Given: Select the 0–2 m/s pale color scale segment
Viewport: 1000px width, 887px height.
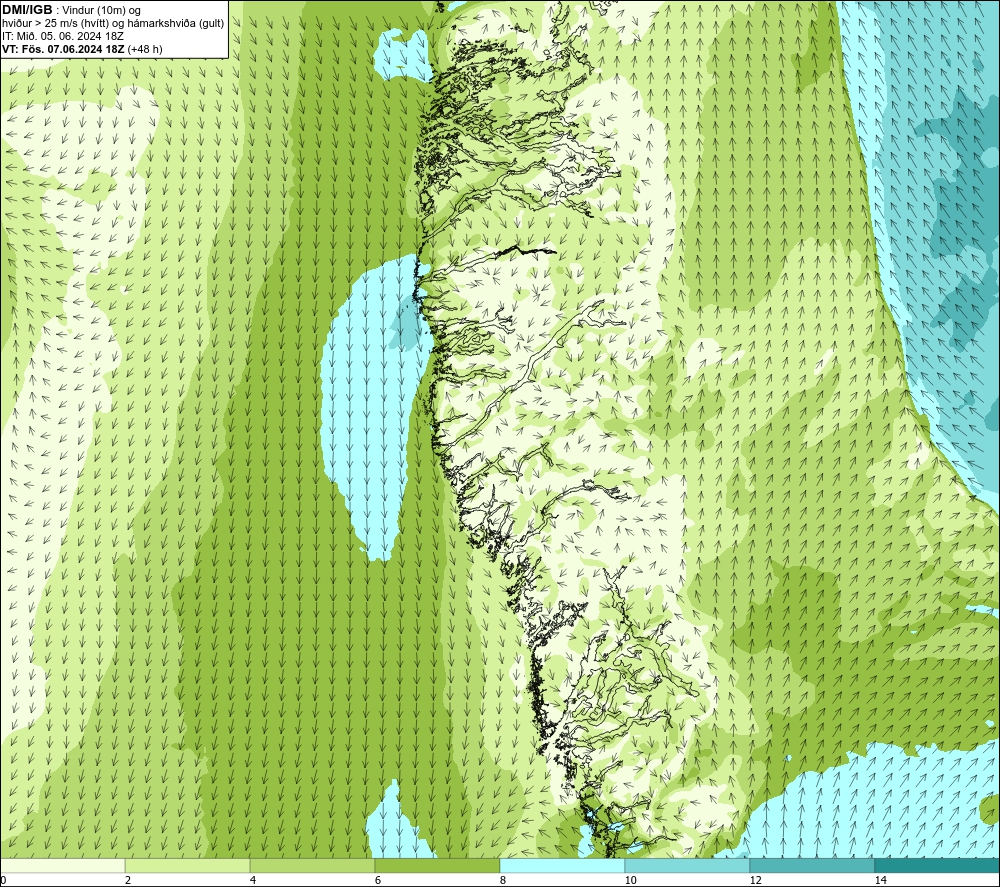Looking at the screenshot, I should coord(62,865).
